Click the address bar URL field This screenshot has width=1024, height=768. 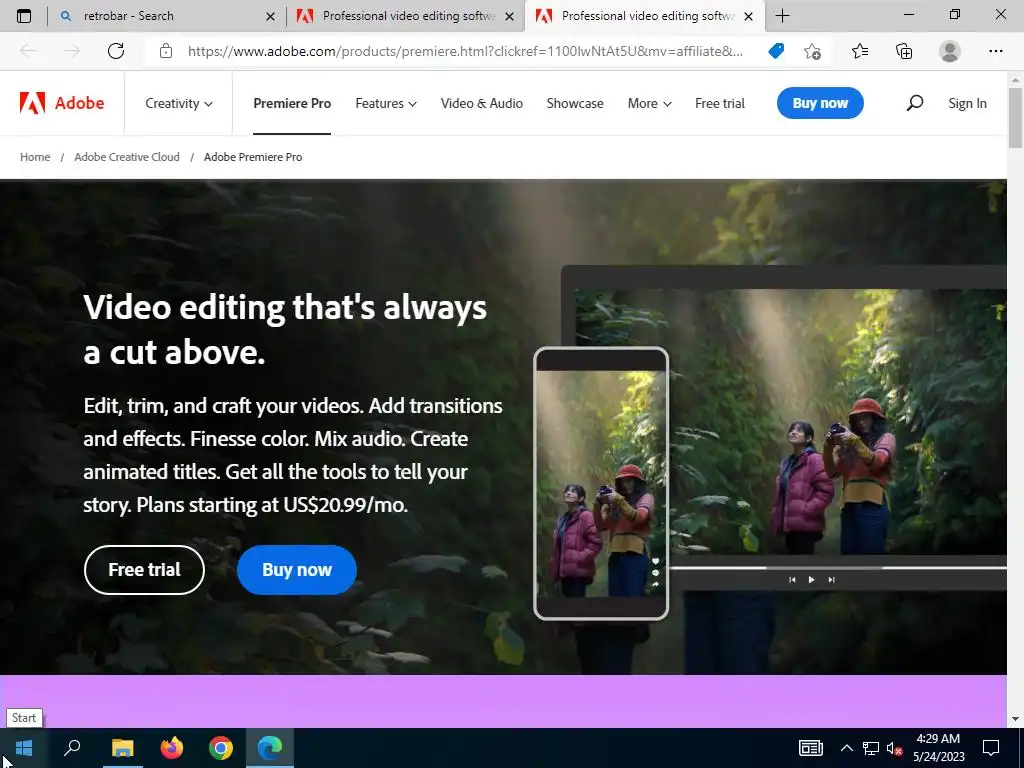(x=465, y=51)
